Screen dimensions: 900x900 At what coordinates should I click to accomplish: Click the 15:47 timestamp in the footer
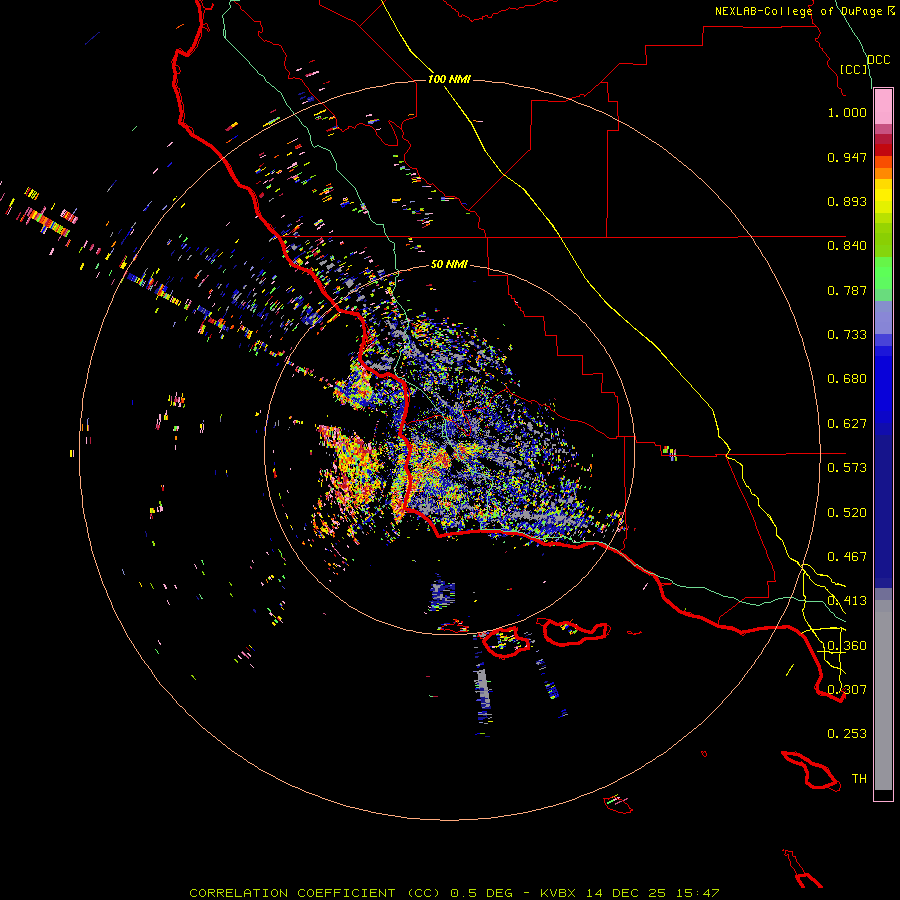[x=697, y=893]
